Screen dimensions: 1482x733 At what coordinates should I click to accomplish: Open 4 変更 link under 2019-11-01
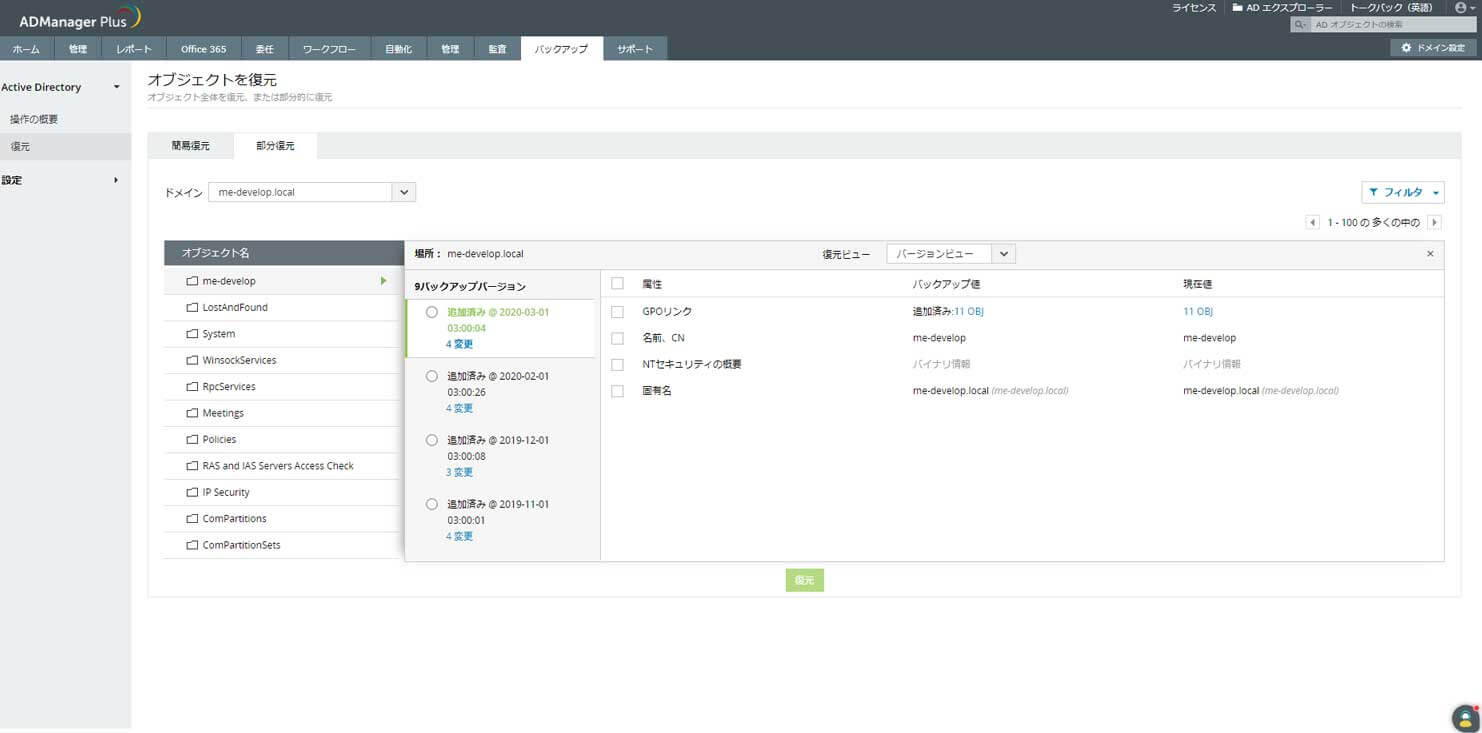pos(460,536)
